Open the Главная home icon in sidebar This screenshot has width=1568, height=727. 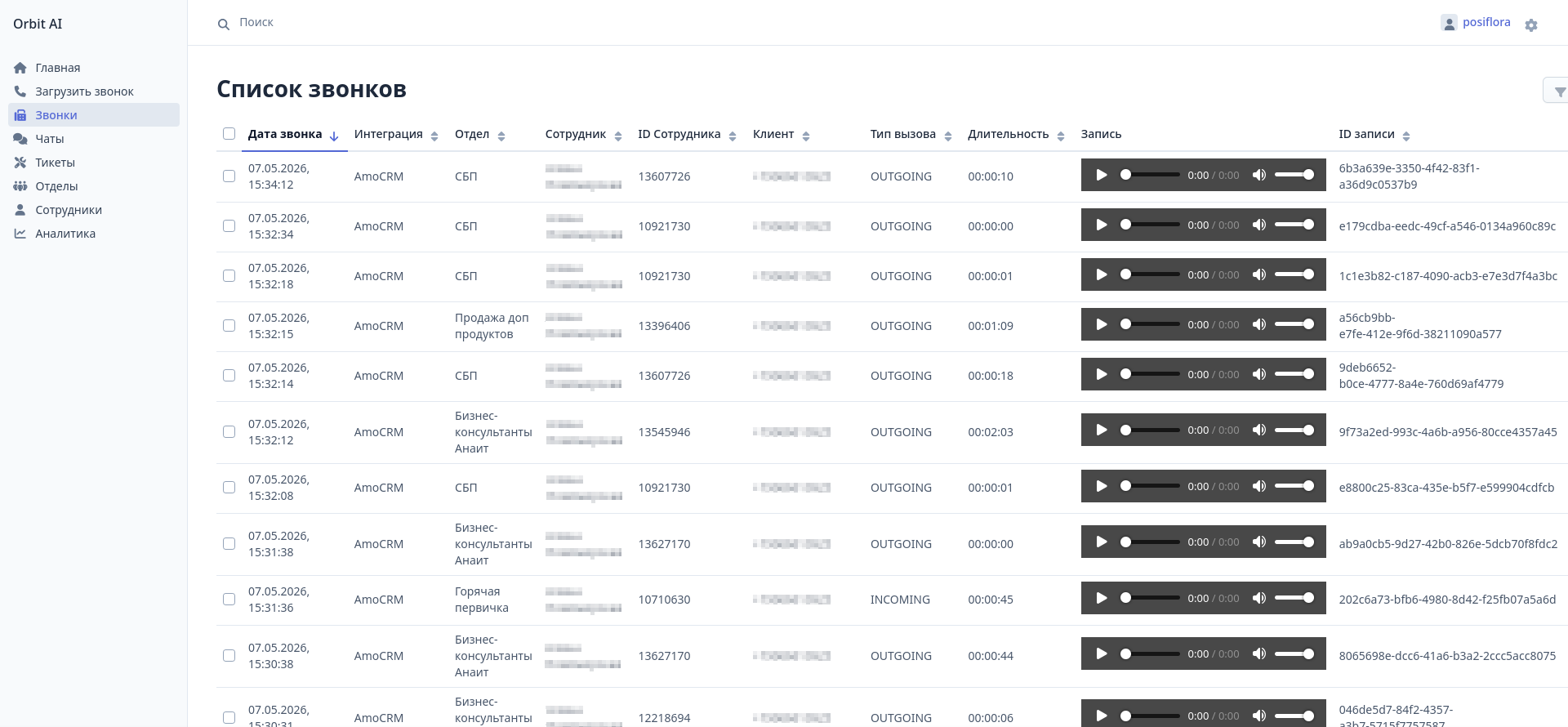[20, 68]
